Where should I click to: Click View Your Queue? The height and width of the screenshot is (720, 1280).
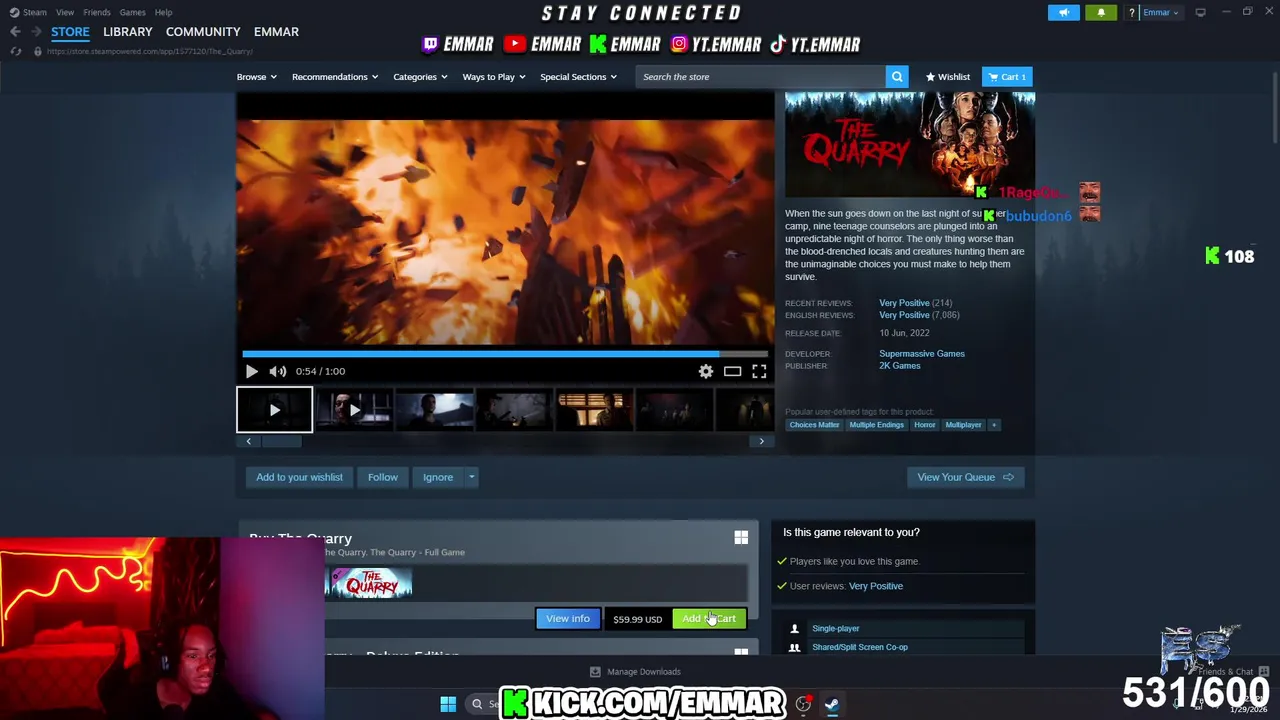coord(966,477)
